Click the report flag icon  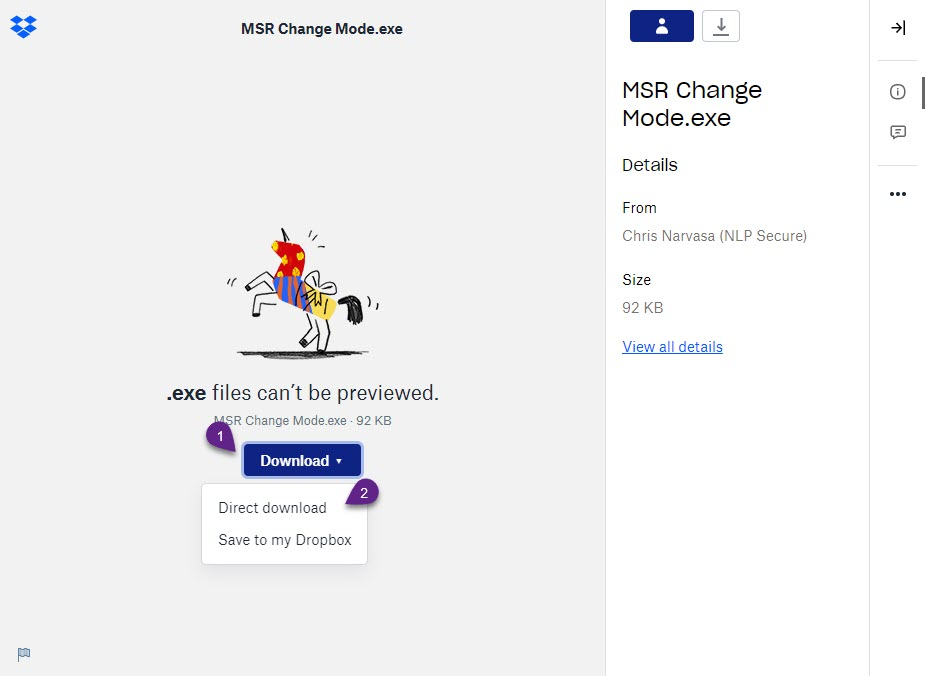click(24, 654)
